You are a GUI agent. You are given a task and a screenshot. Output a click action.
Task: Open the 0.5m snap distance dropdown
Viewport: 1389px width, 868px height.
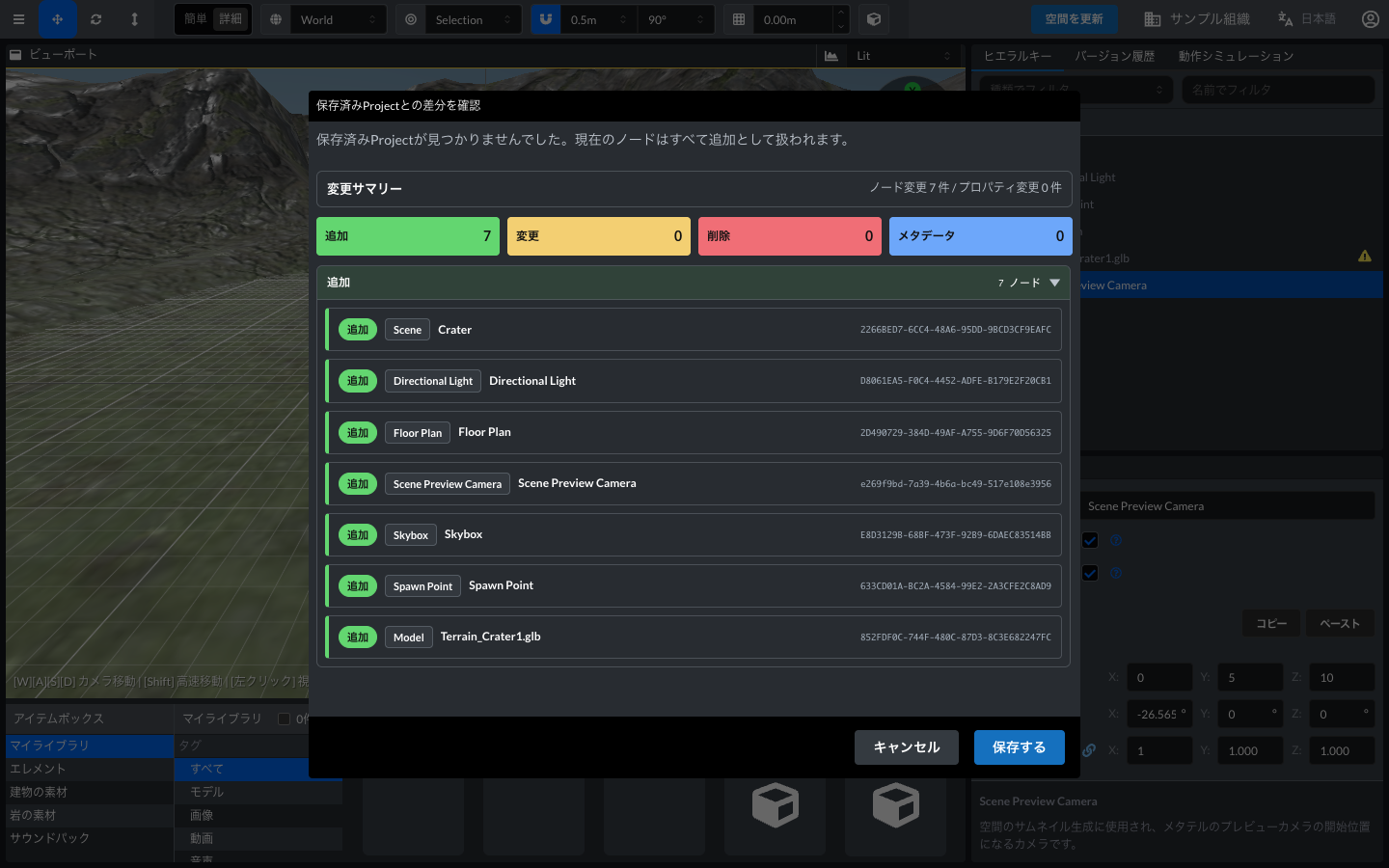(598, 19)
